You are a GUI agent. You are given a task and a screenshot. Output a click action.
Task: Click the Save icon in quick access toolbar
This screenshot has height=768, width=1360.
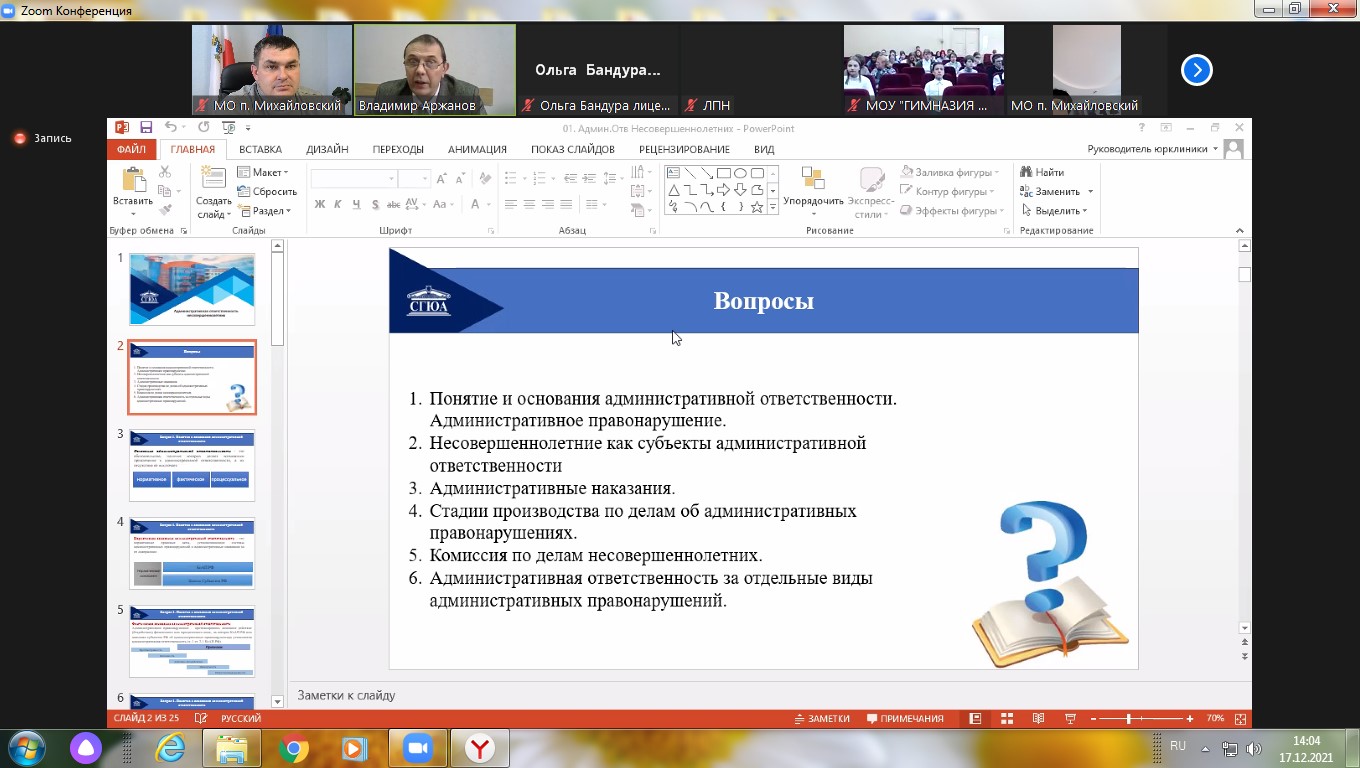tap(146, 128)
